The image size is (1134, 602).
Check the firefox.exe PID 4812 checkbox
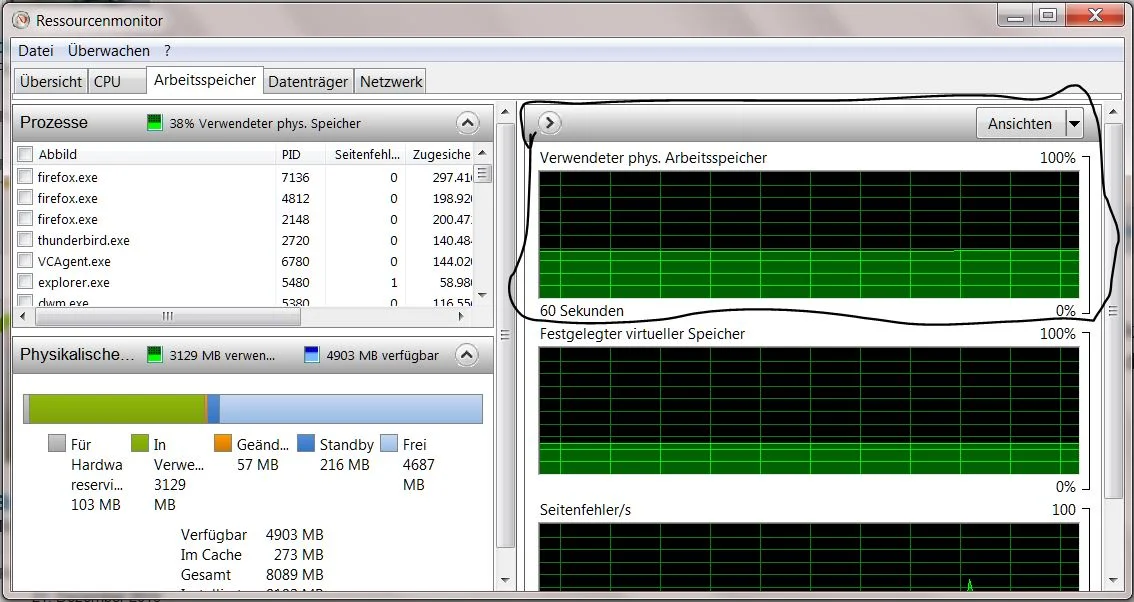click(25, 198)
